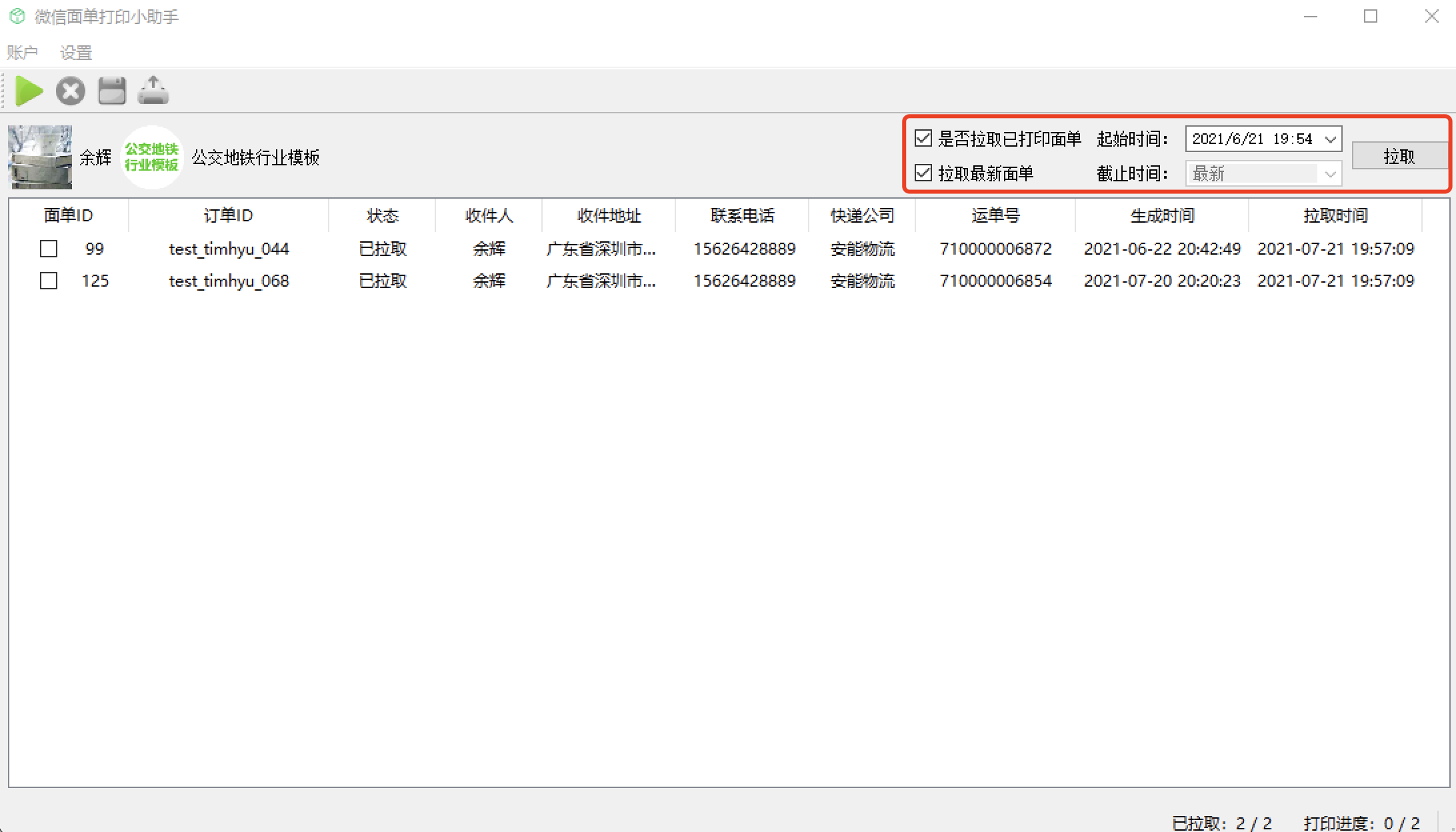Click the 起始时间 date input field
This screenshot has width=1456, height=832.
click(1251, 139)
